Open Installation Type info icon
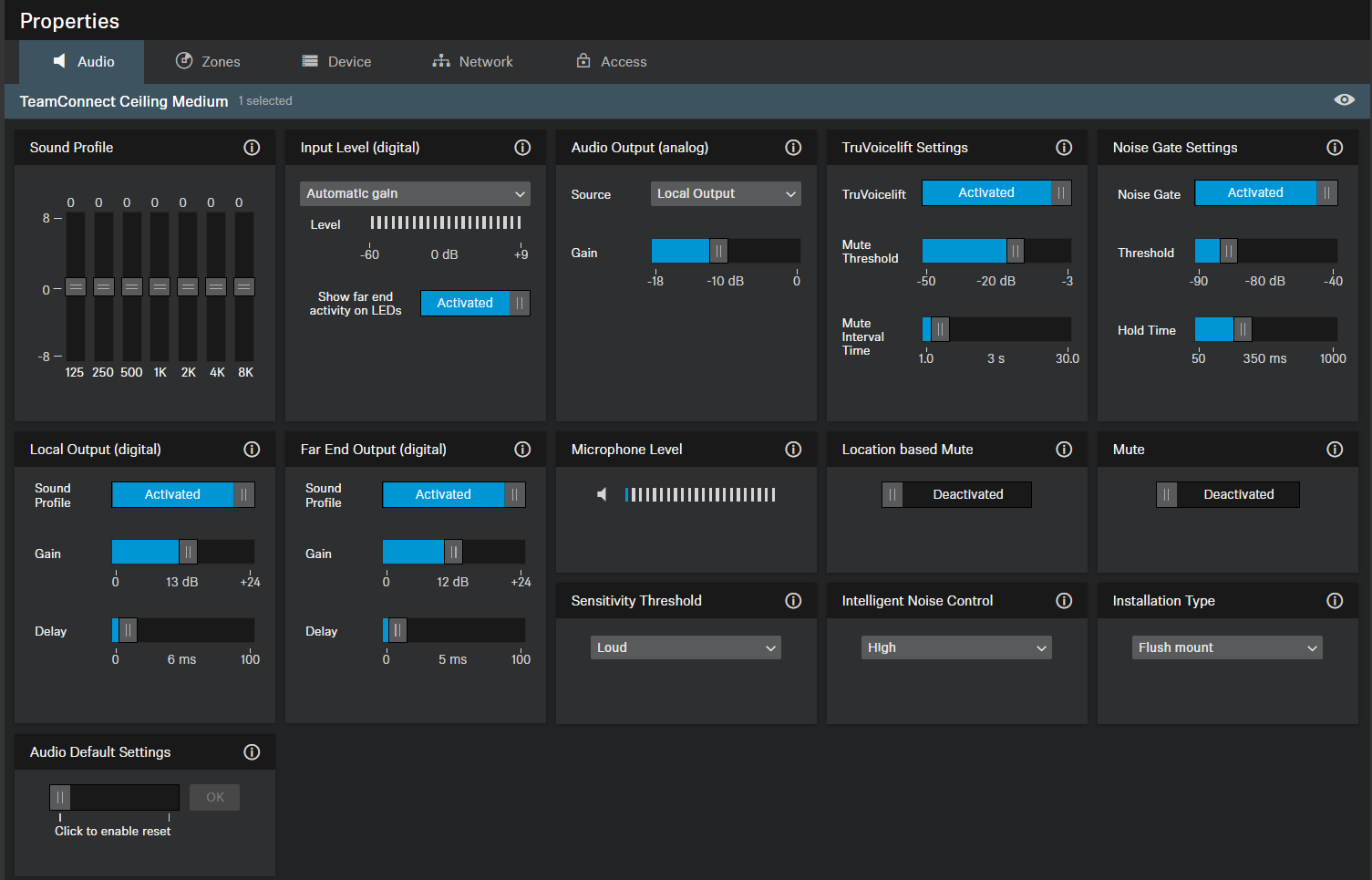1372x880 pixels. coord(1335,601)
